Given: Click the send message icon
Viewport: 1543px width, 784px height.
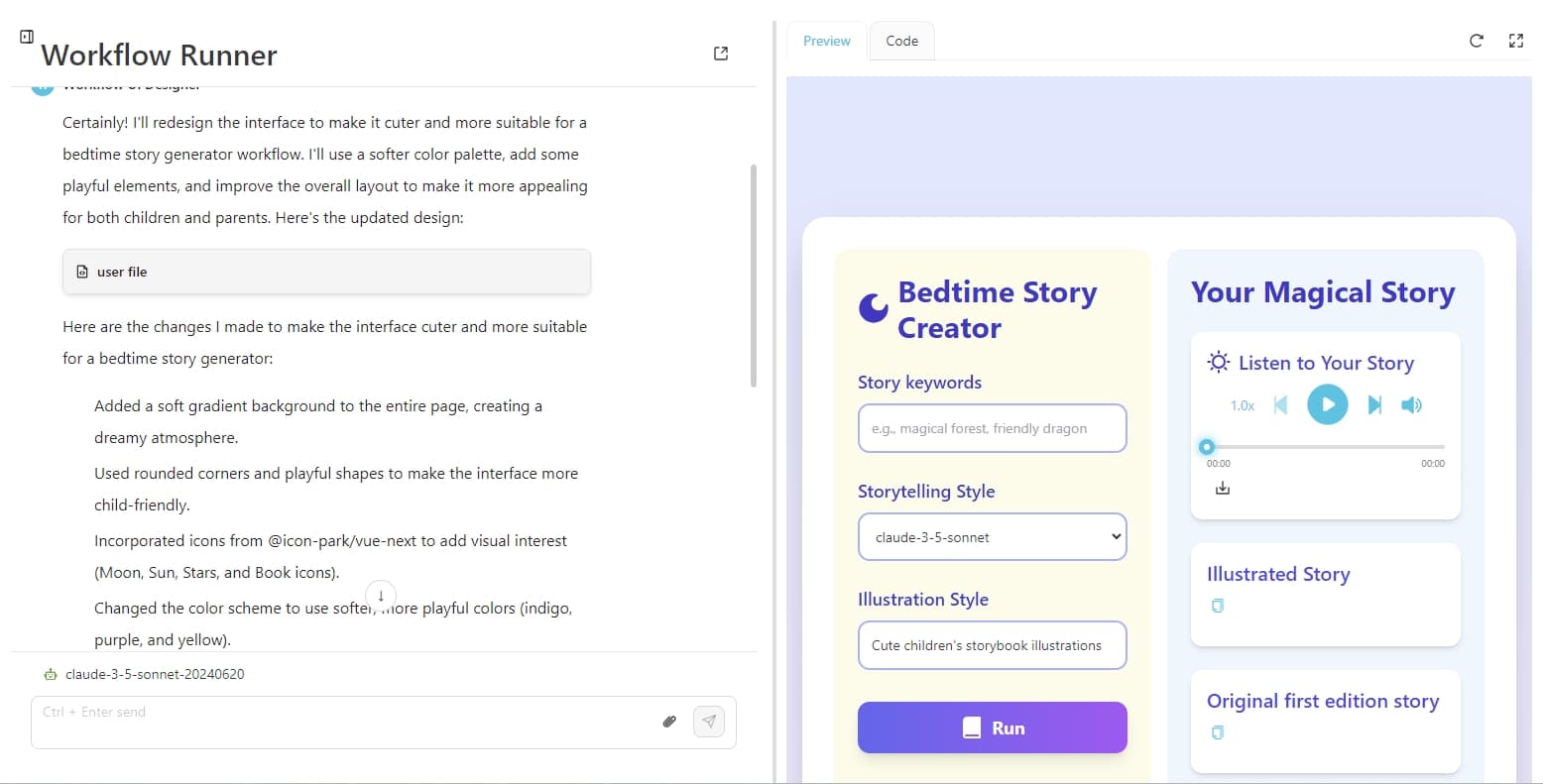Looking at the screenshot, I should coord(709,722).
